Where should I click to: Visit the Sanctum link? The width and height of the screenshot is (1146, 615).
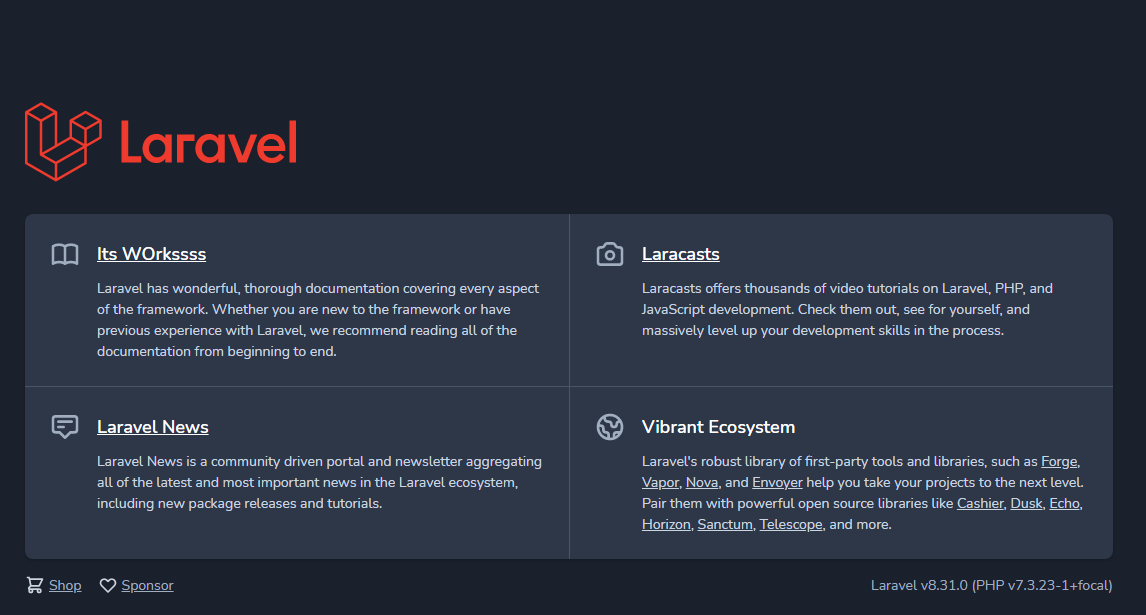coord(724,524)
